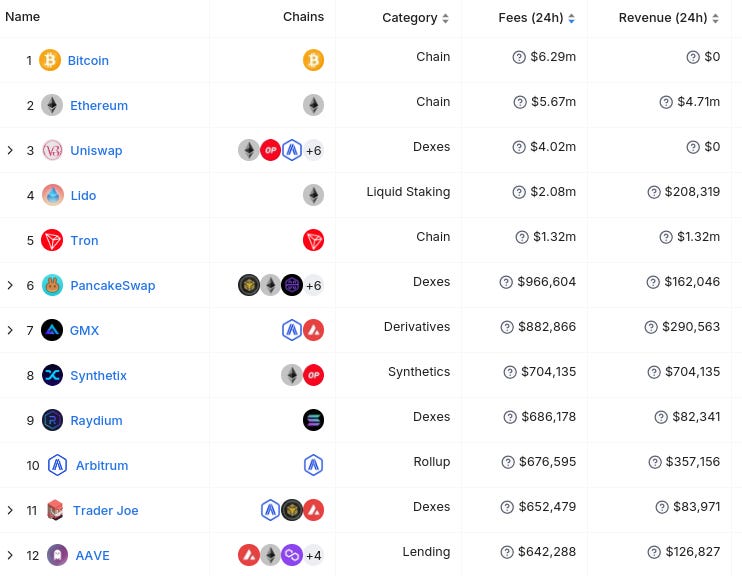Open the Arbitrum link
Image resolution: width=742 pixels, height=576 pixels.
tap(102, 465)
